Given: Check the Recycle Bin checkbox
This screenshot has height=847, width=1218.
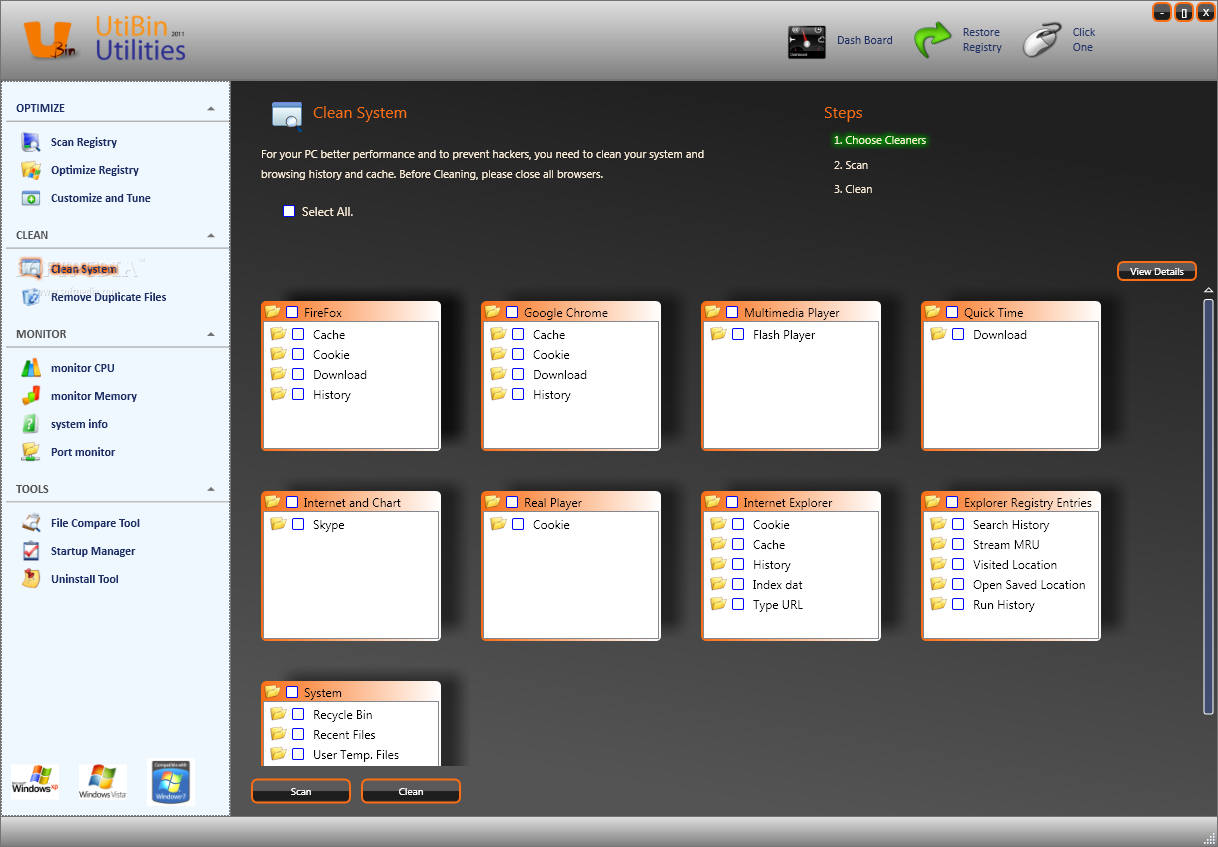Looking at the screenshot, I should pos(298,715).
